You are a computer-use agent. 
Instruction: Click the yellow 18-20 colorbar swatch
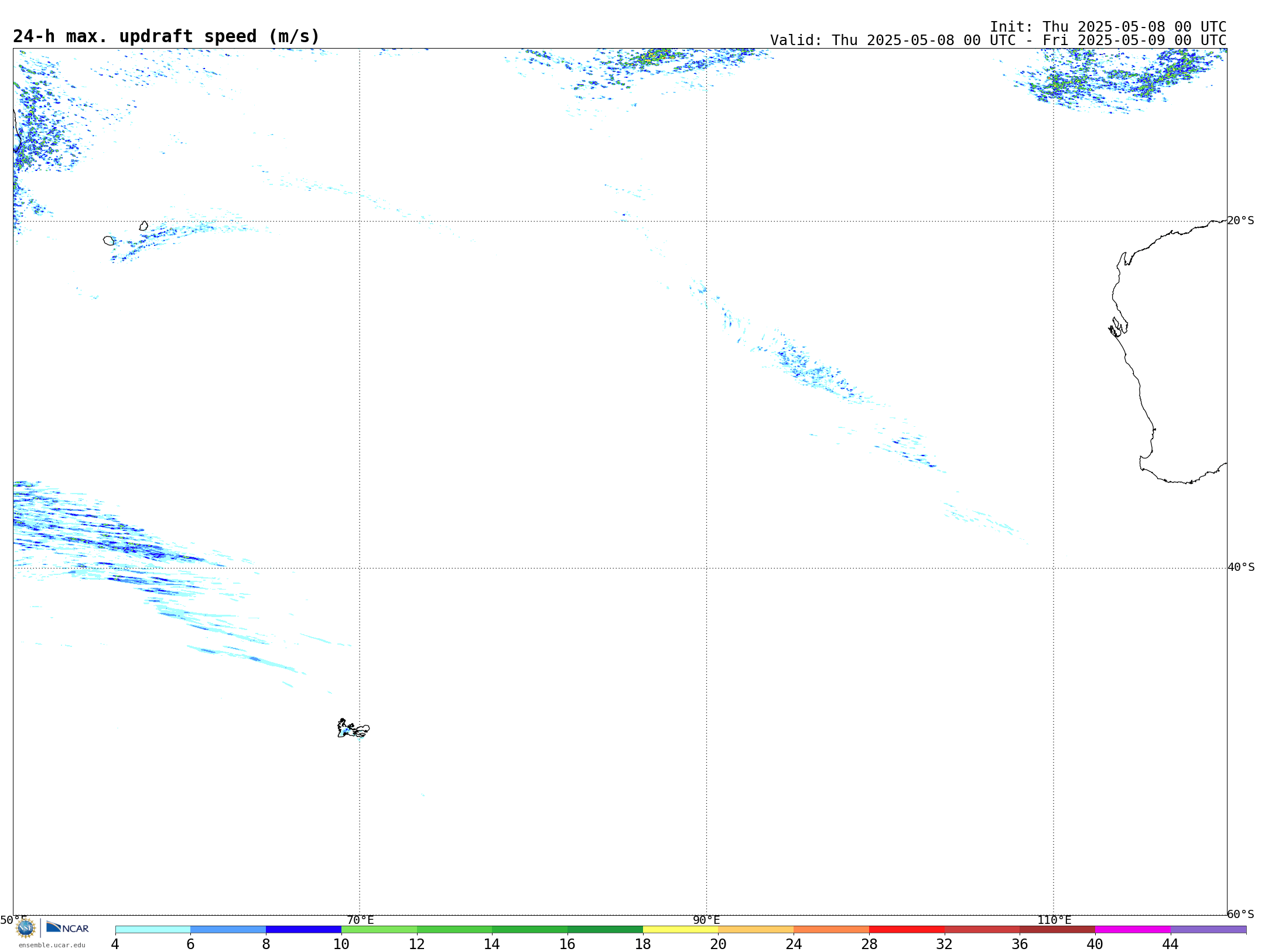click(681, 930)
